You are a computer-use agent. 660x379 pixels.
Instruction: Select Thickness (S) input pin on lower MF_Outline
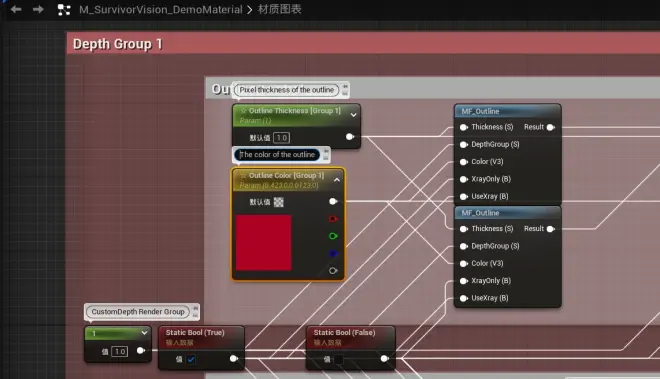tap(464, 229)
